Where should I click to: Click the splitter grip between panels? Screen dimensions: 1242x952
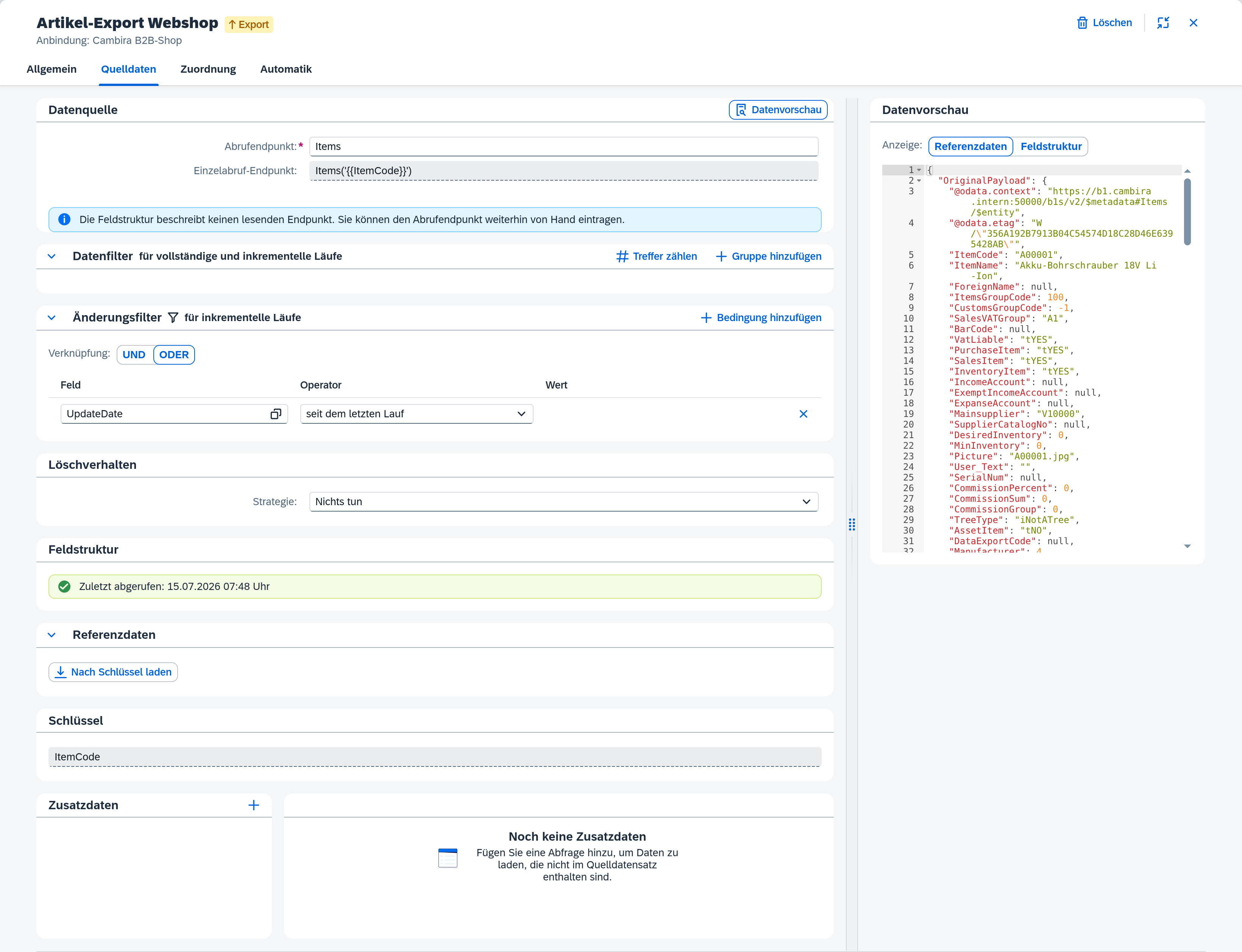tap(852, 524)
